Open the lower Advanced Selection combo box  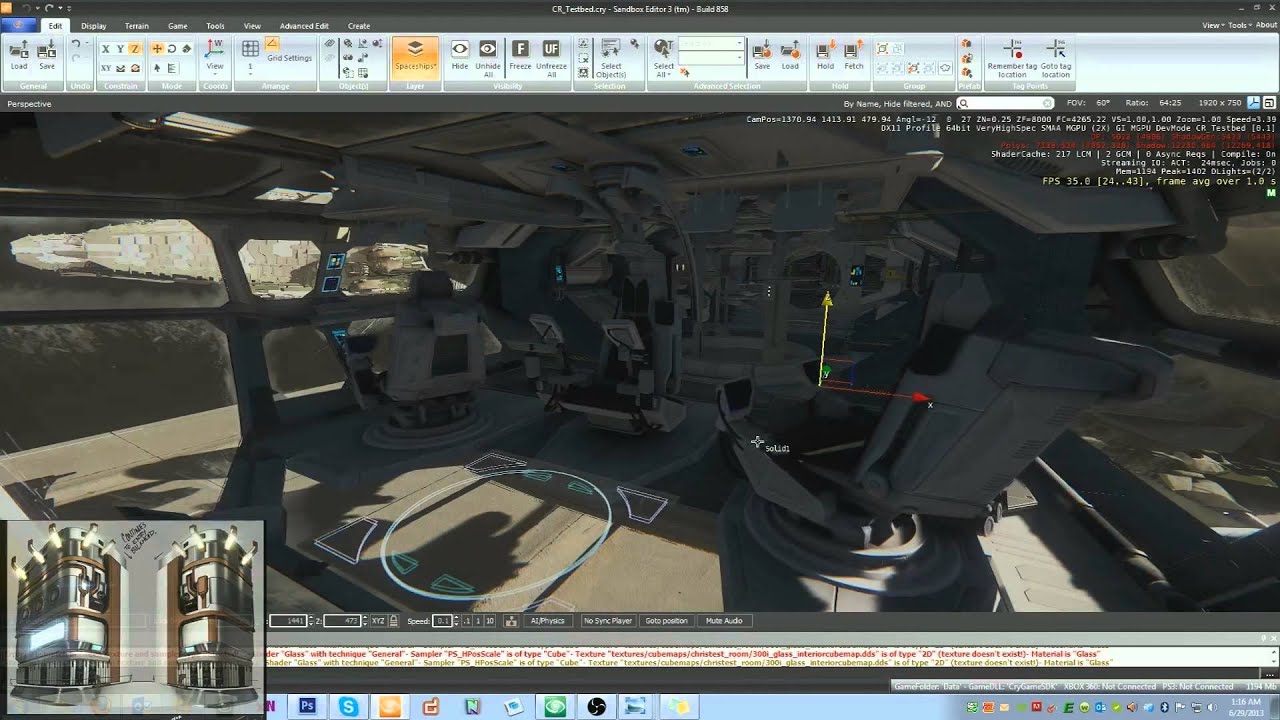coord(711,59)
